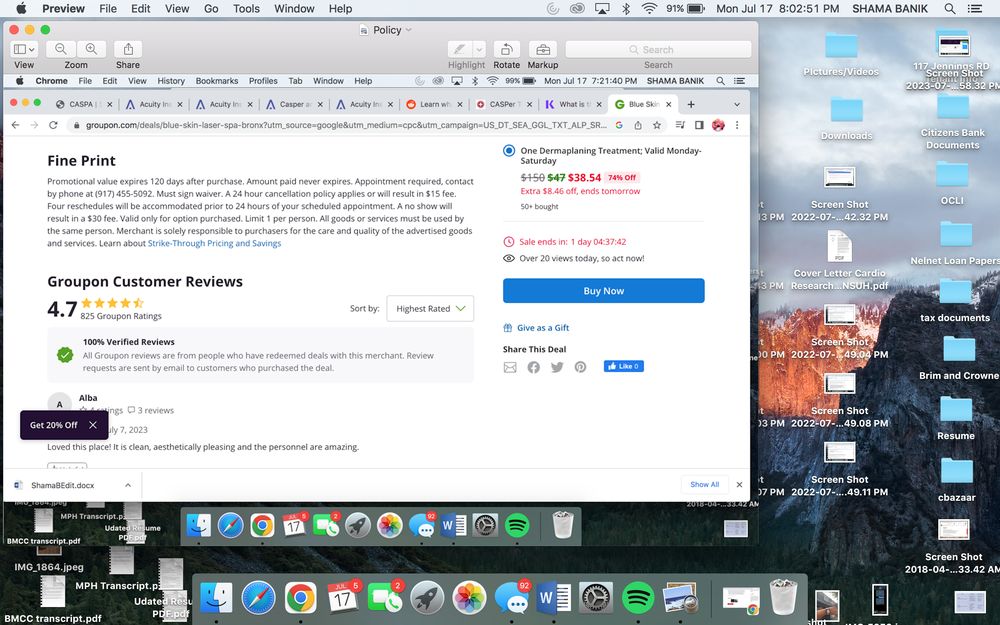Open the Strike-Through Pricing and Savings link
The image size is (1000, 625).
[x=214, y=243]
